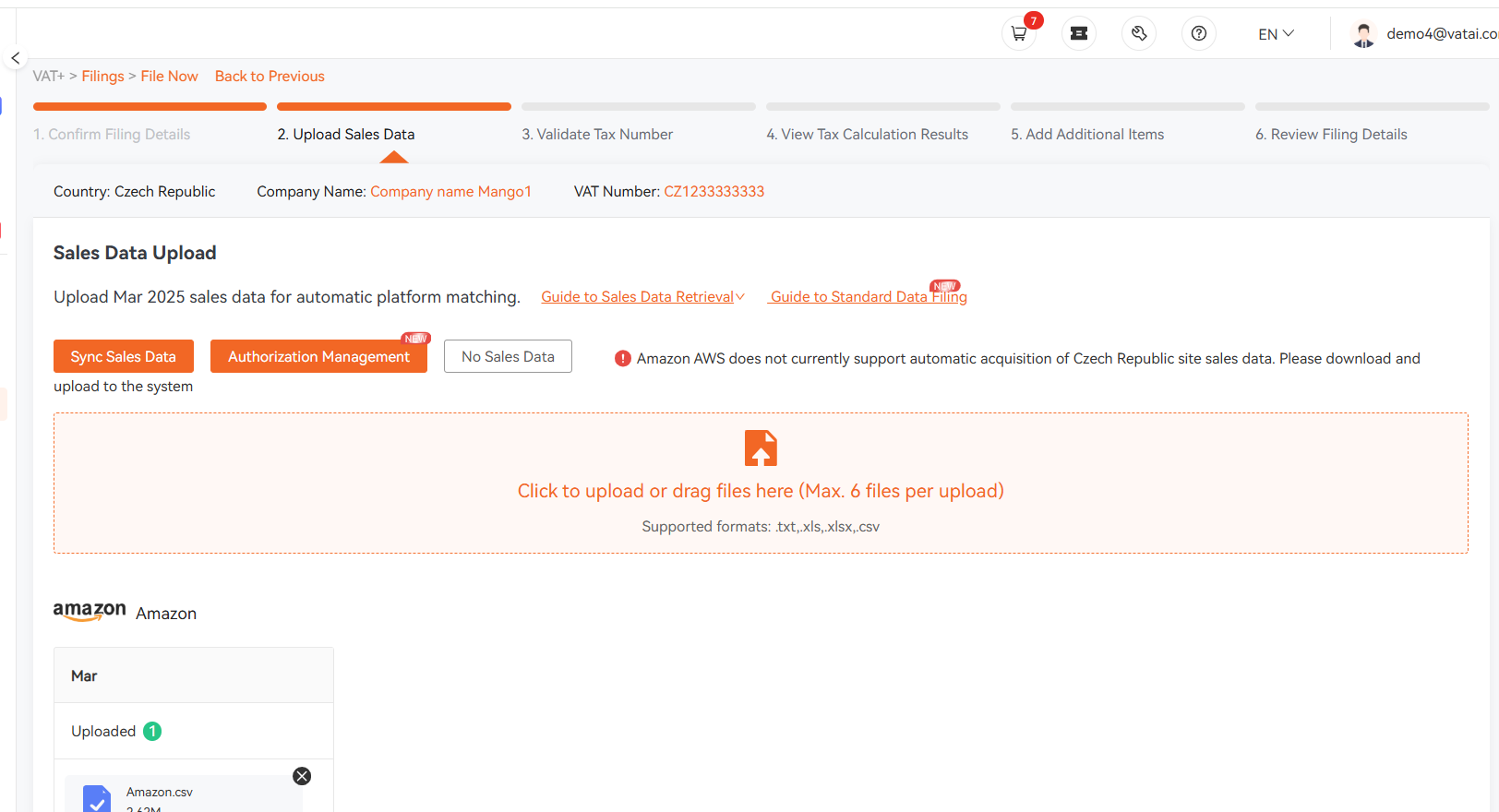Click the user avatar icon
The width and height of the screenshot is (1499, 812).
[x=1363, y=34]
